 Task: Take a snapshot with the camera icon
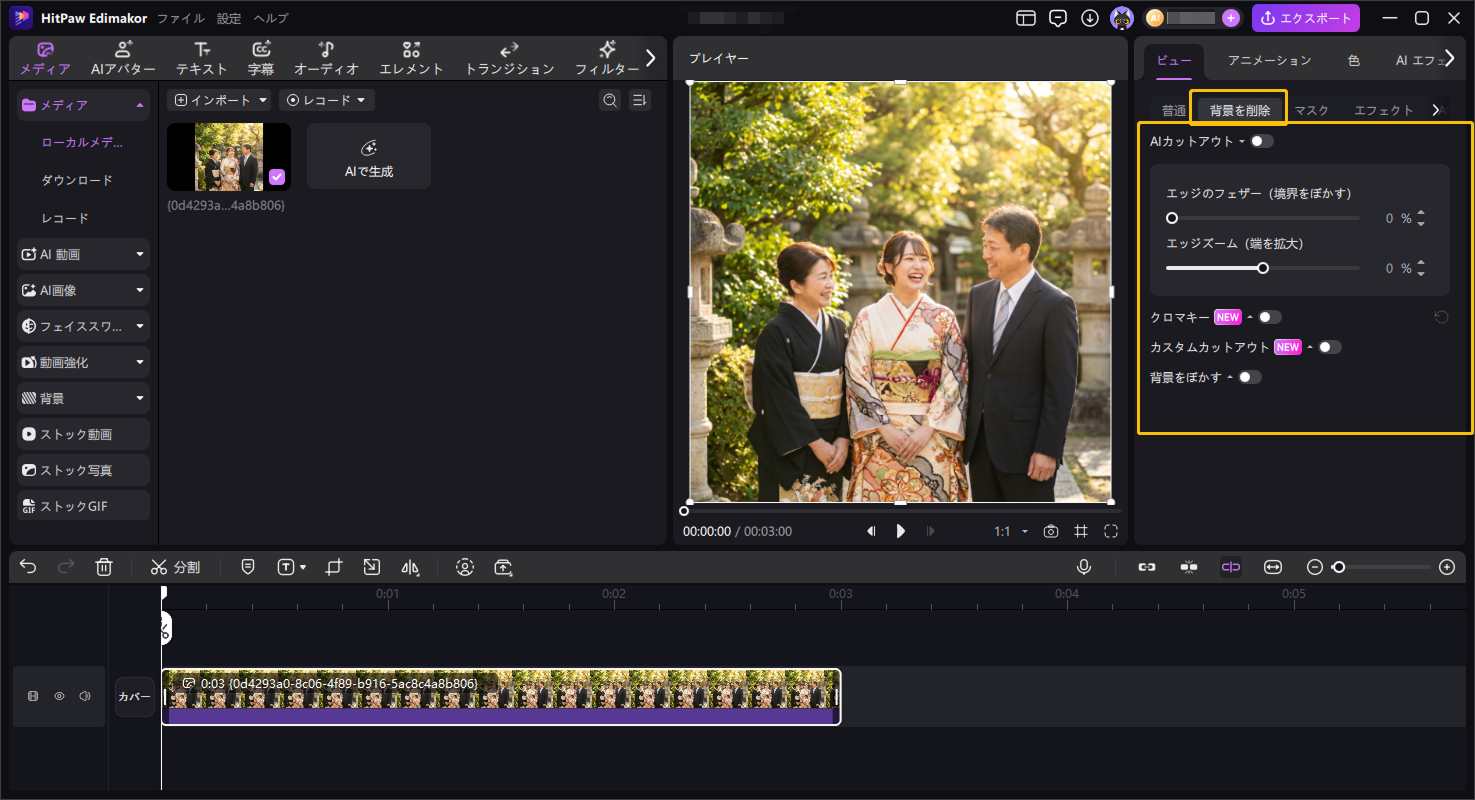pos(1051,532)
